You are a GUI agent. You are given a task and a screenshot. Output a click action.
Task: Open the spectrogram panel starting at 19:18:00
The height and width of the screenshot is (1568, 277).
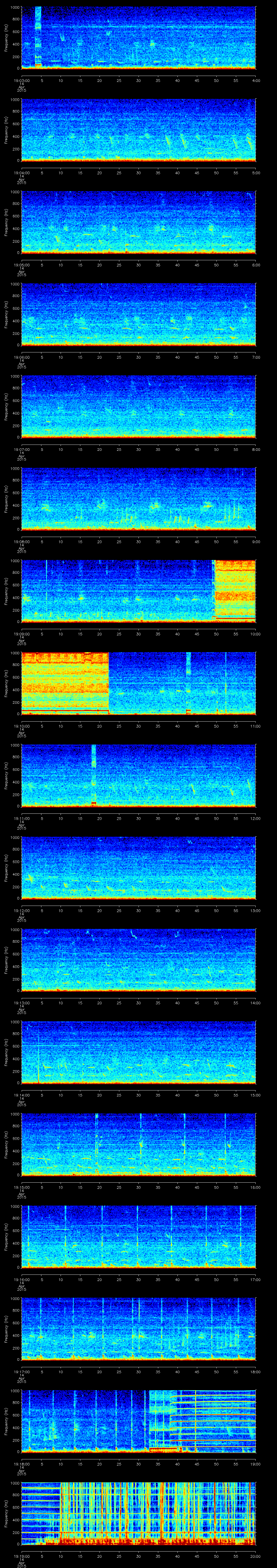(139, 1421)
